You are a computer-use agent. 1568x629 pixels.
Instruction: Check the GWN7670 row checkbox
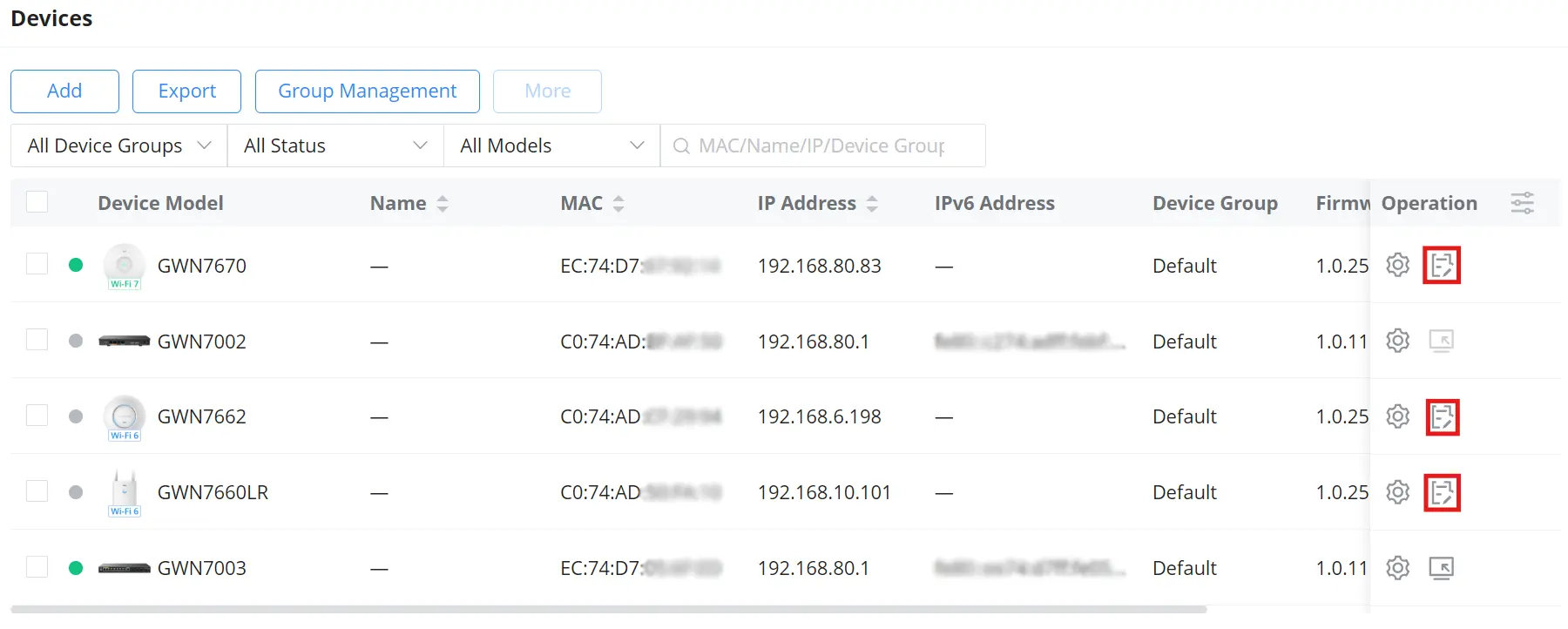coord(37,264)
